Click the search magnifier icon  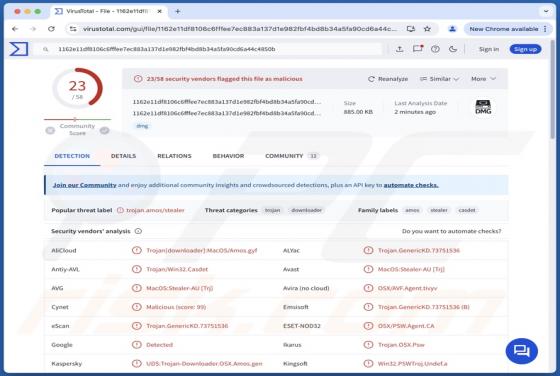[46, 49]
